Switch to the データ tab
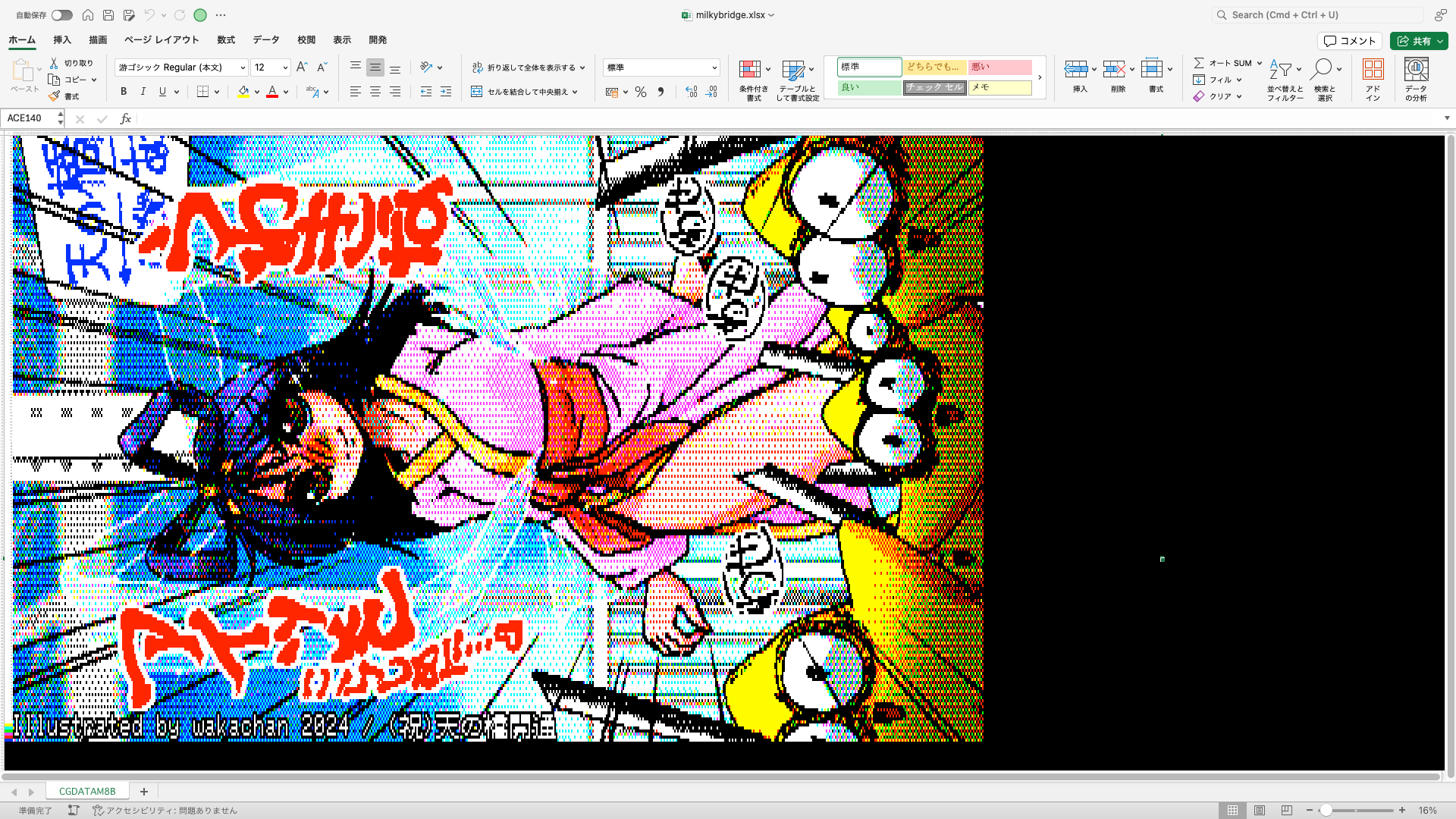The width and height of the screenshot is (1456, 819). tap(266, 40)
